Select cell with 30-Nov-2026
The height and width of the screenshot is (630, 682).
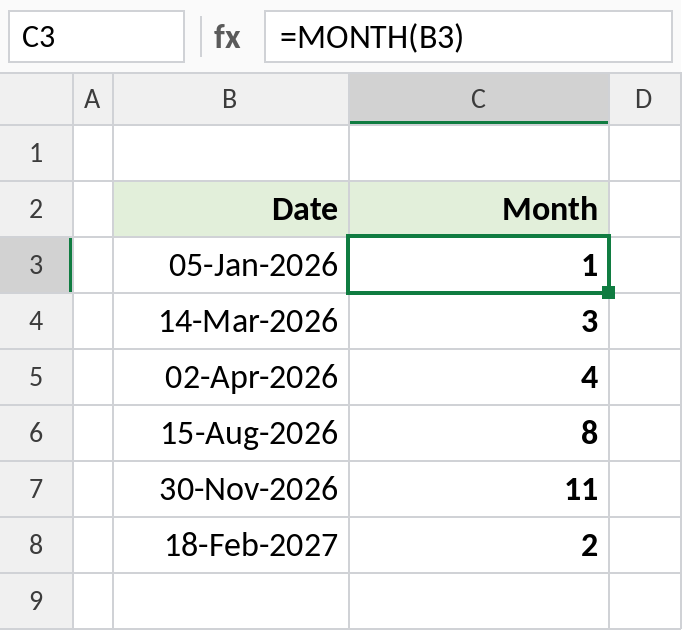click(231, 489)
